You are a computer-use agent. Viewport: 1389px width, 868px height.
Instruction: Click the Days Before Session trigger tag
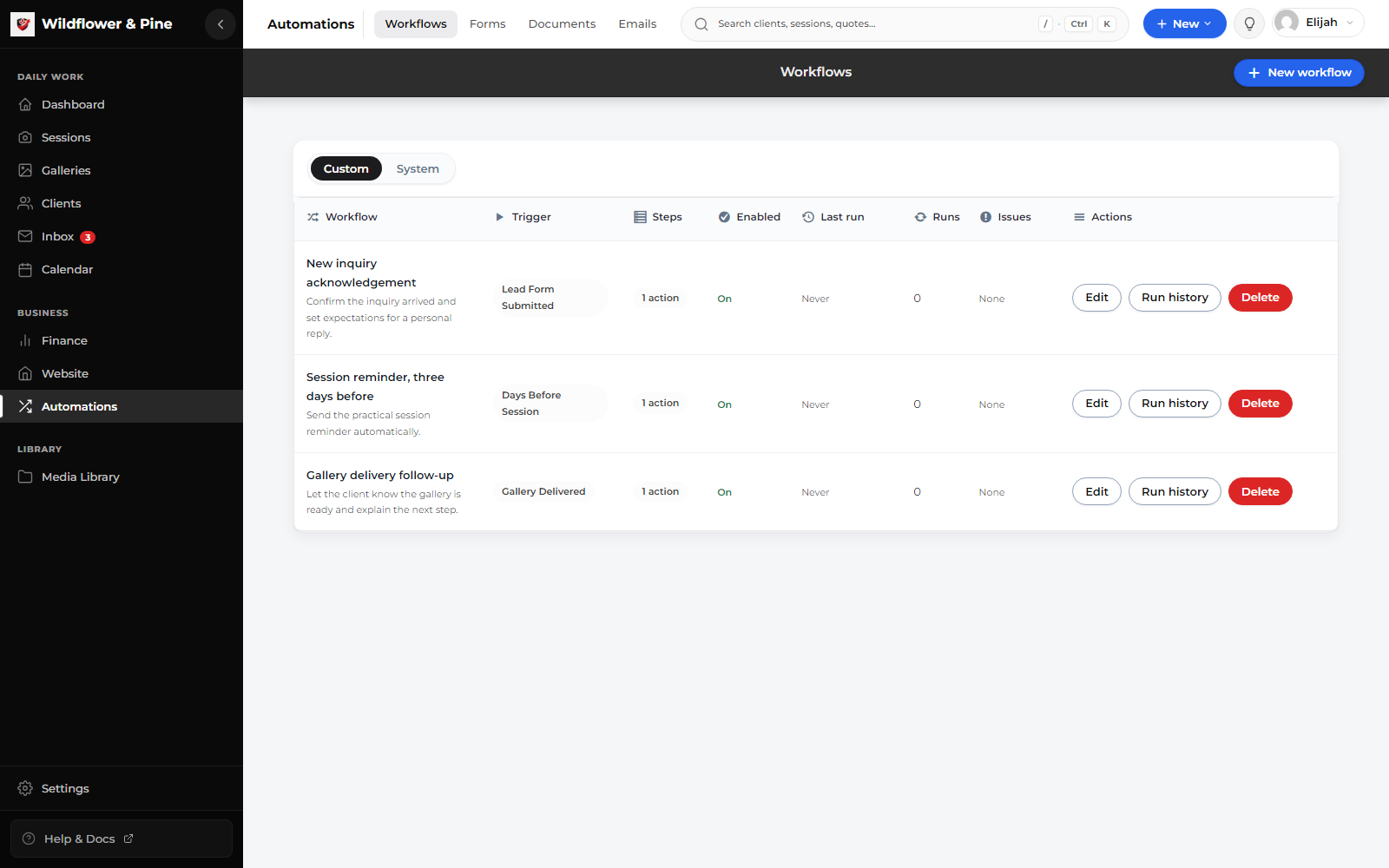(x=550, y=404)
